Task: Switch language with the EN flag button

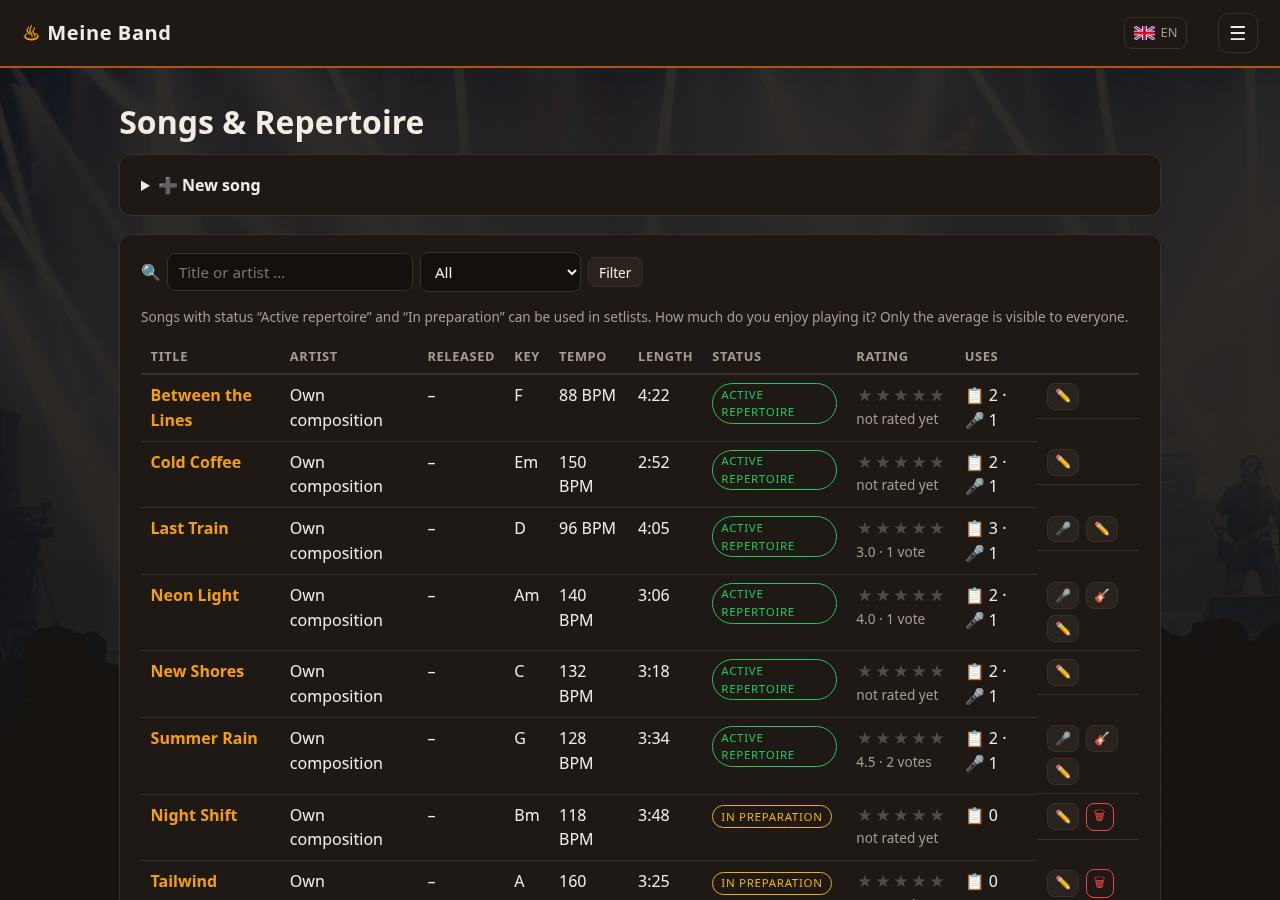Action: click(x=1155, y=33)
